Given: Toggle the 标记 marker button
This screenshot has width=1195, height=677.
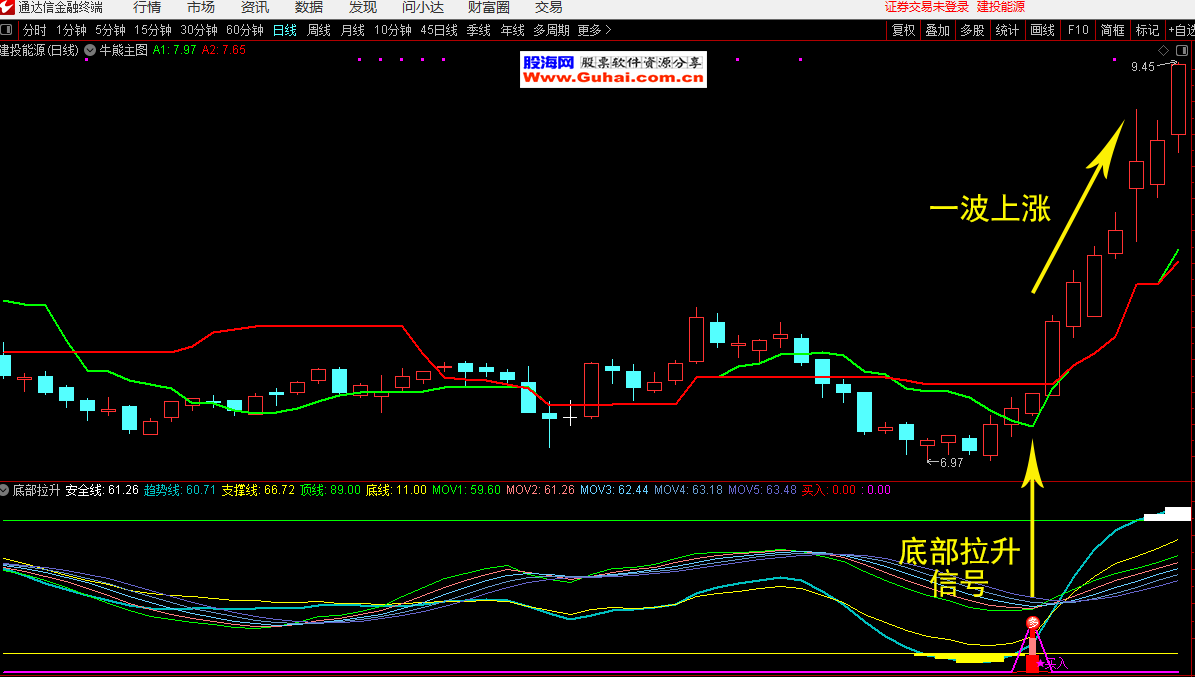Looking at the screenshot, I should coord(1147,30).
